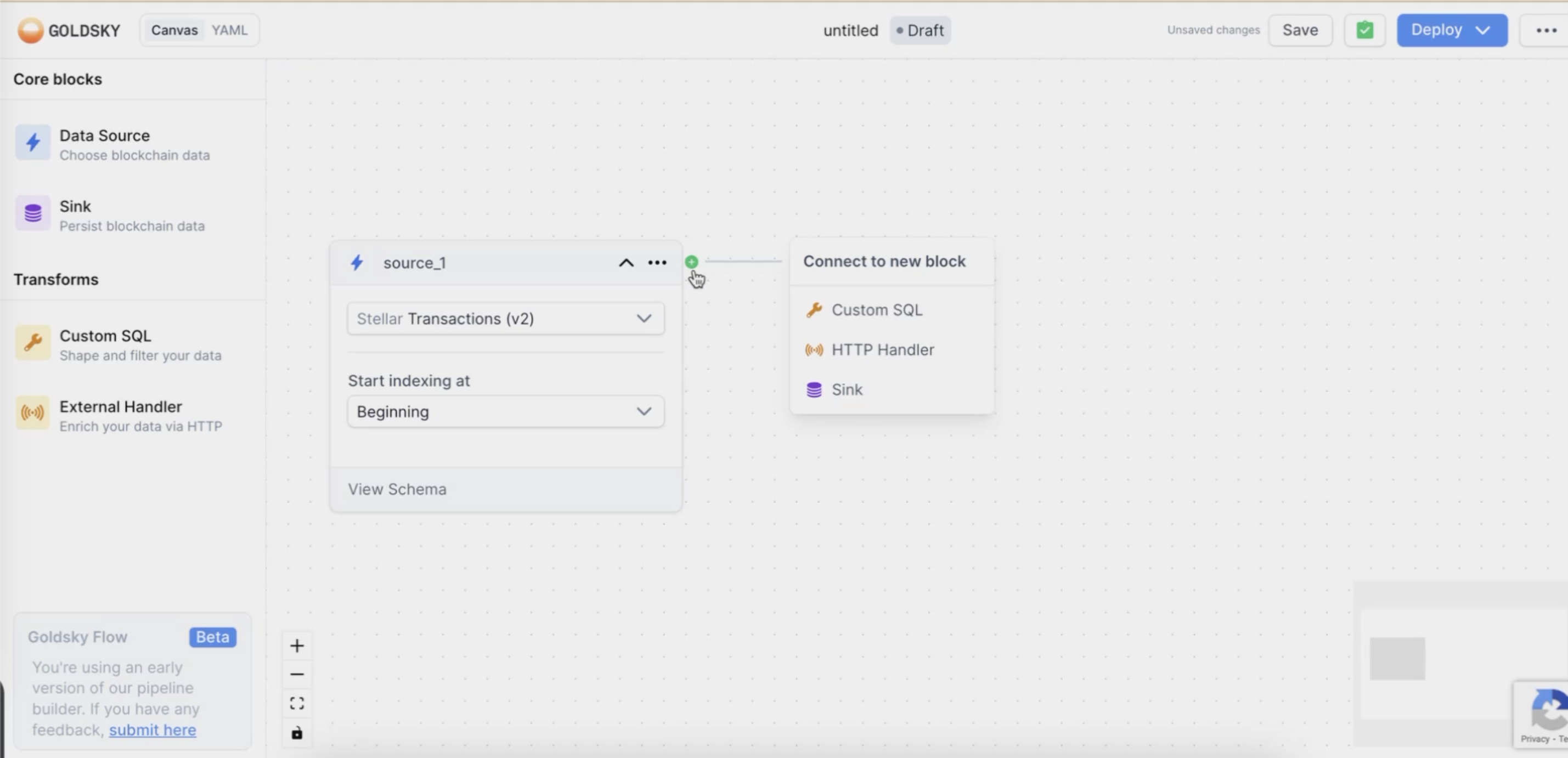Image resolution: width=1568 pixels, height=758 pixels.
Task: Click the green validation clipboard icon
Action: [1364, 30]
